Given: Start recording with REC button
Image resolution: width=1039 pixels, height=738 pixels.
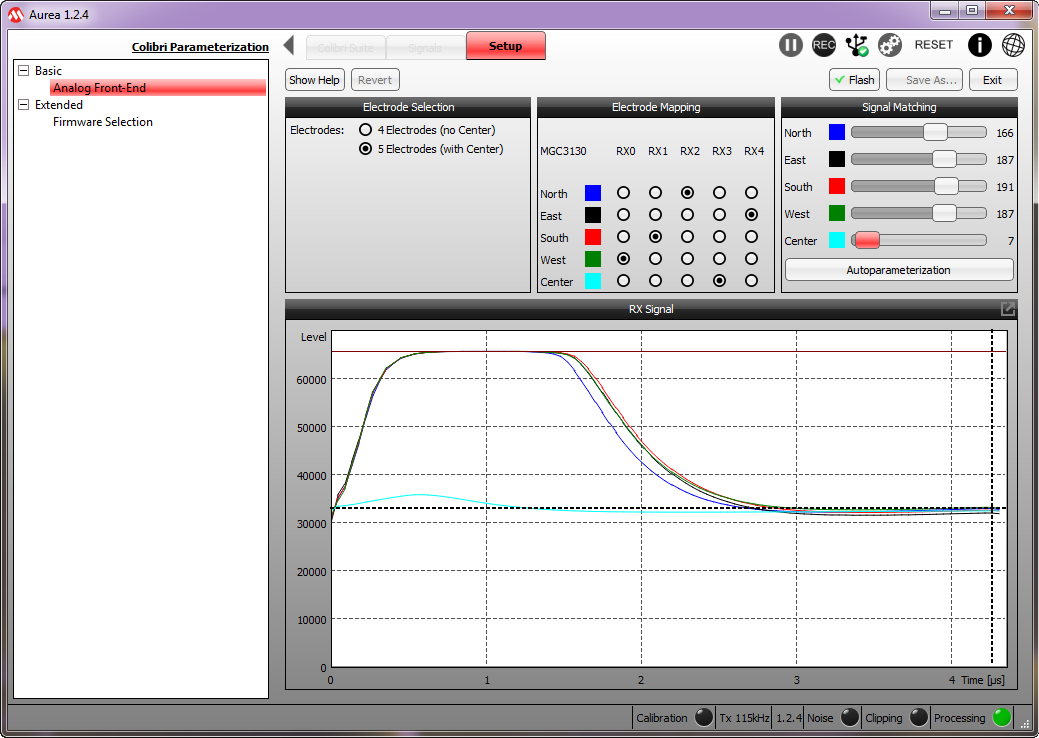Looking at the screenshot, I should 824,45.
